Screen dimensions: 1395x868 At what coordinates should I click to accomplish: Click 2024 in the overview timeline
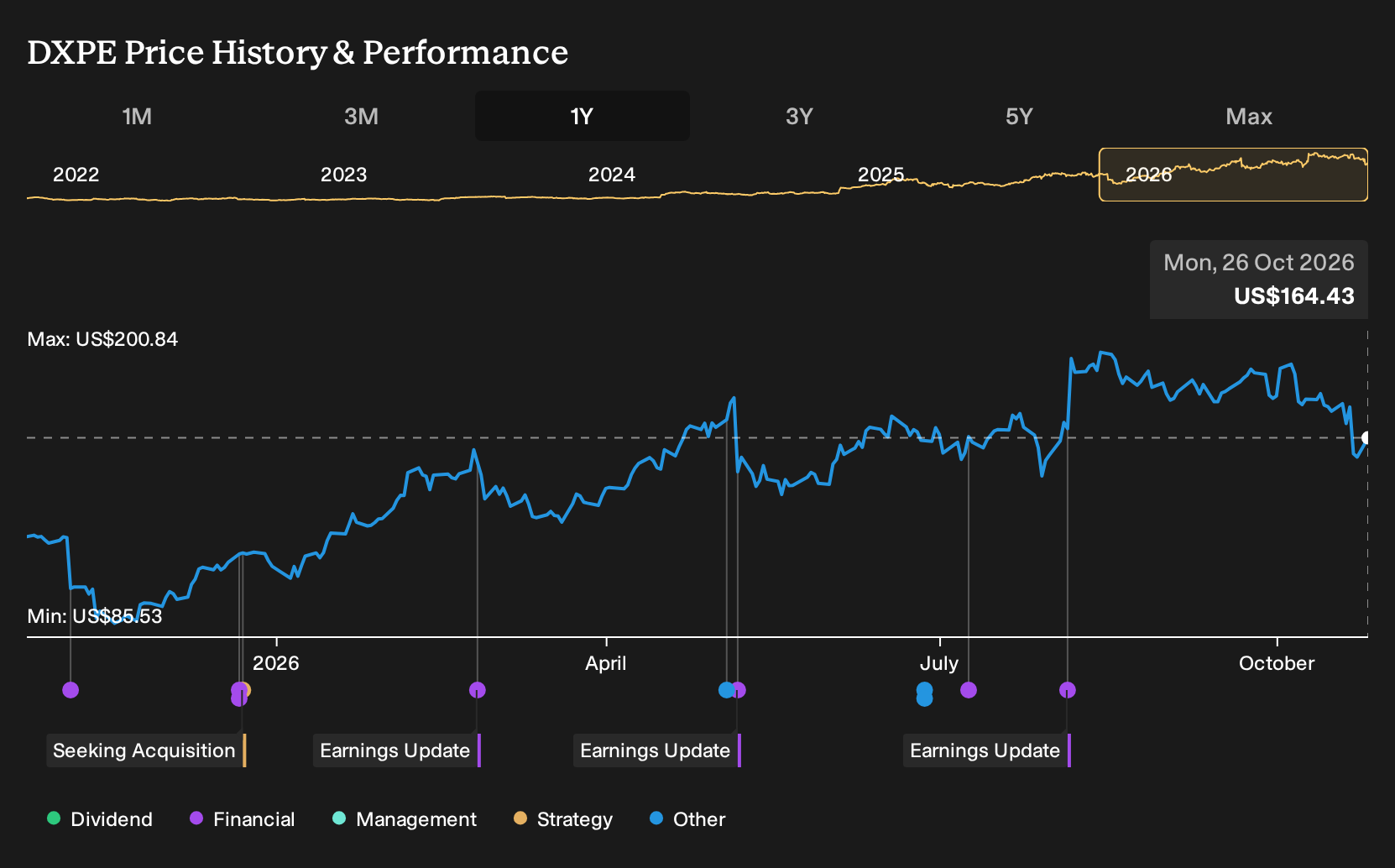pos(611,175)
